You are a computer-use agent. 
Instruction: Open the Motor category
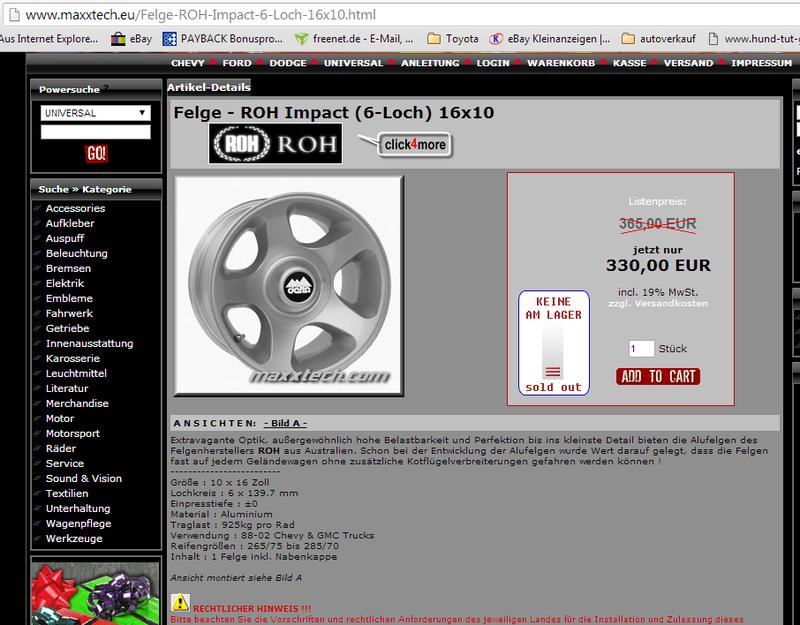tap(60, 418)
